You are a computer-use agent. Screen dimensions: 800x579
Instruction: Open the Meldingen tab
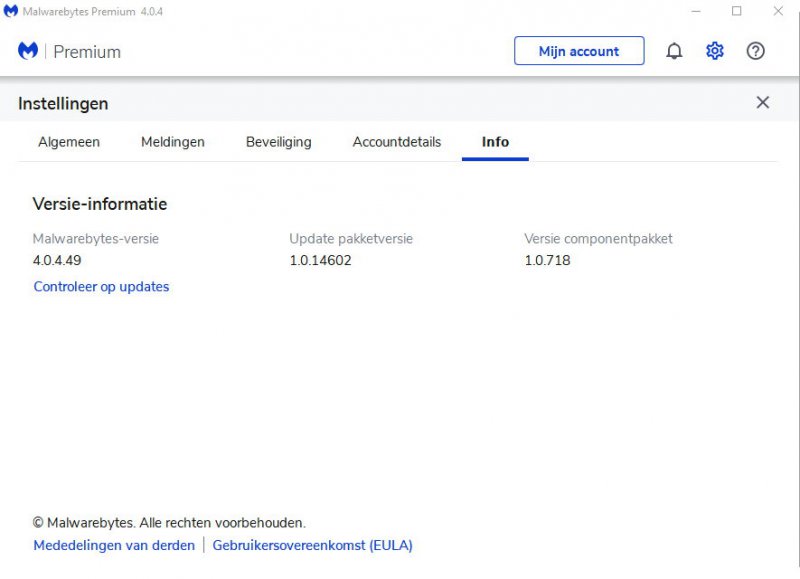(x=173, y=142)
